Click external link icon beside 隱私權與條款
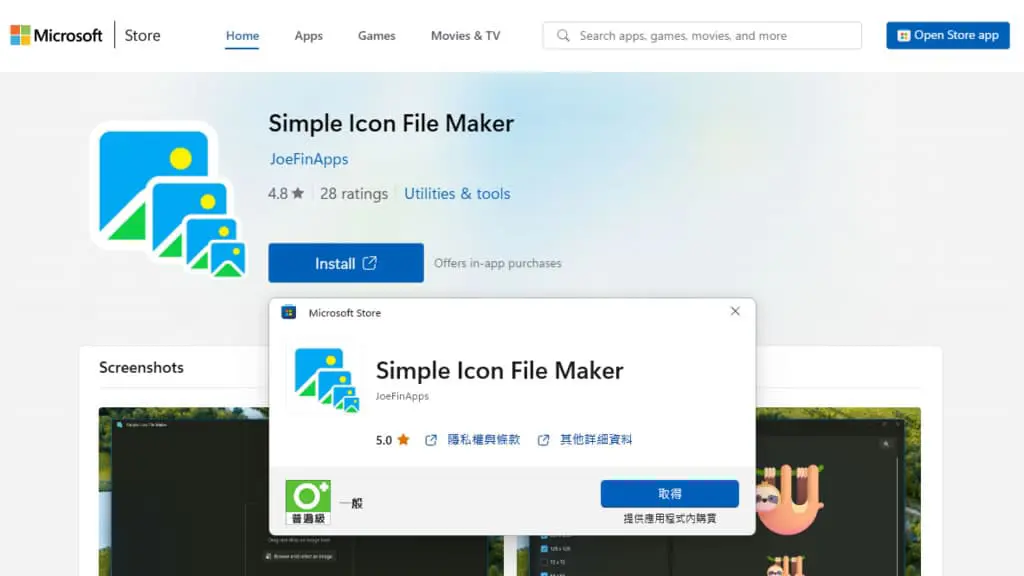 coord(431,440)
